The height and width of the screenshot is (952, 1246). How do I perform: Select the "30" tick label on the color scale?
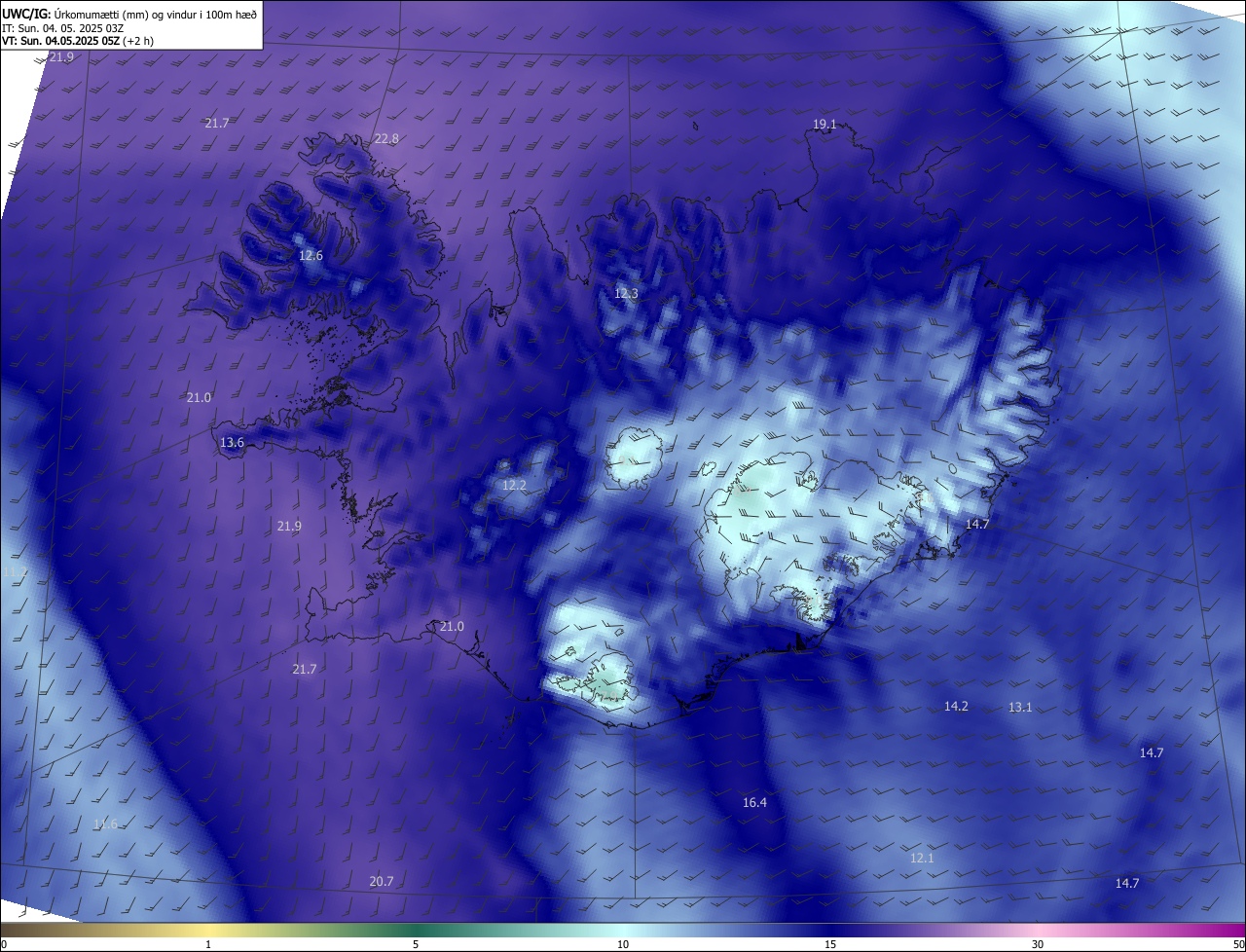coord(1038,944)
